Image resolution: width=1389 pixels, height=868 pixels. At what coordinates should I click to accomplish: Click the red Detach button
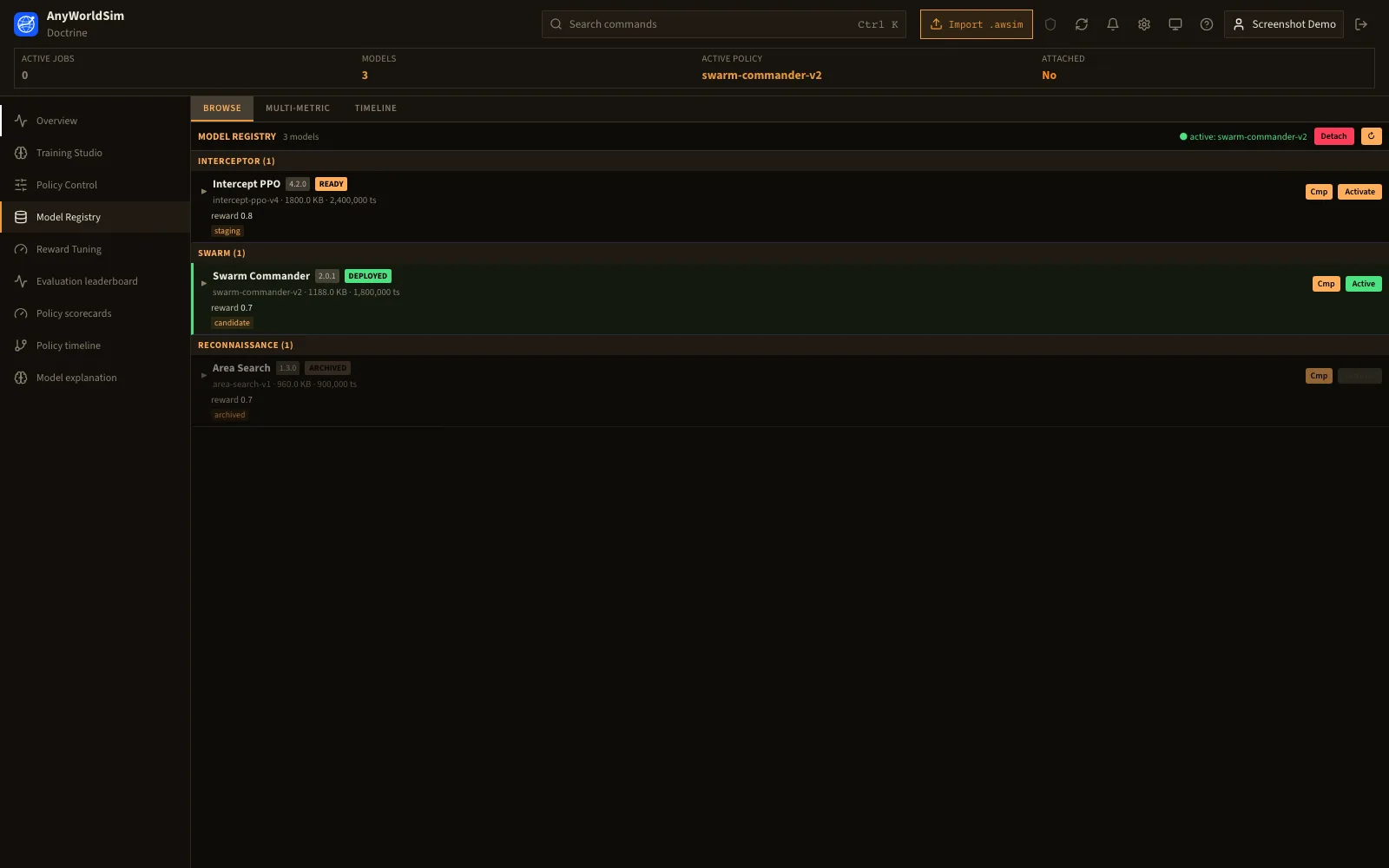pyautogui.click(x=1334, y=136)
